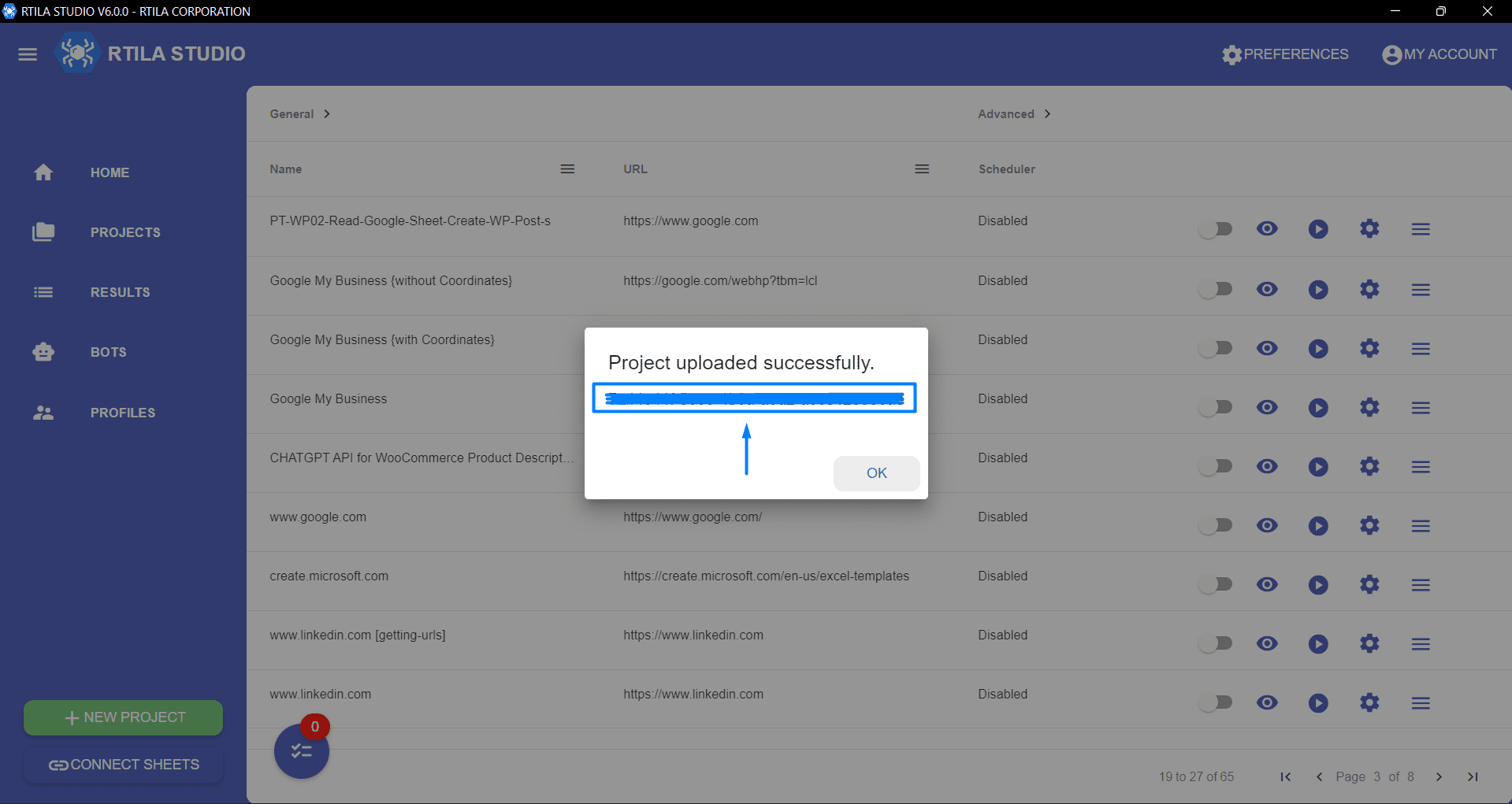The width and height of the screenshot is (1512, 804).
Task: Open row menu for CHATGPT API WooCommerce project
Action: click(x=1421, y=467)
